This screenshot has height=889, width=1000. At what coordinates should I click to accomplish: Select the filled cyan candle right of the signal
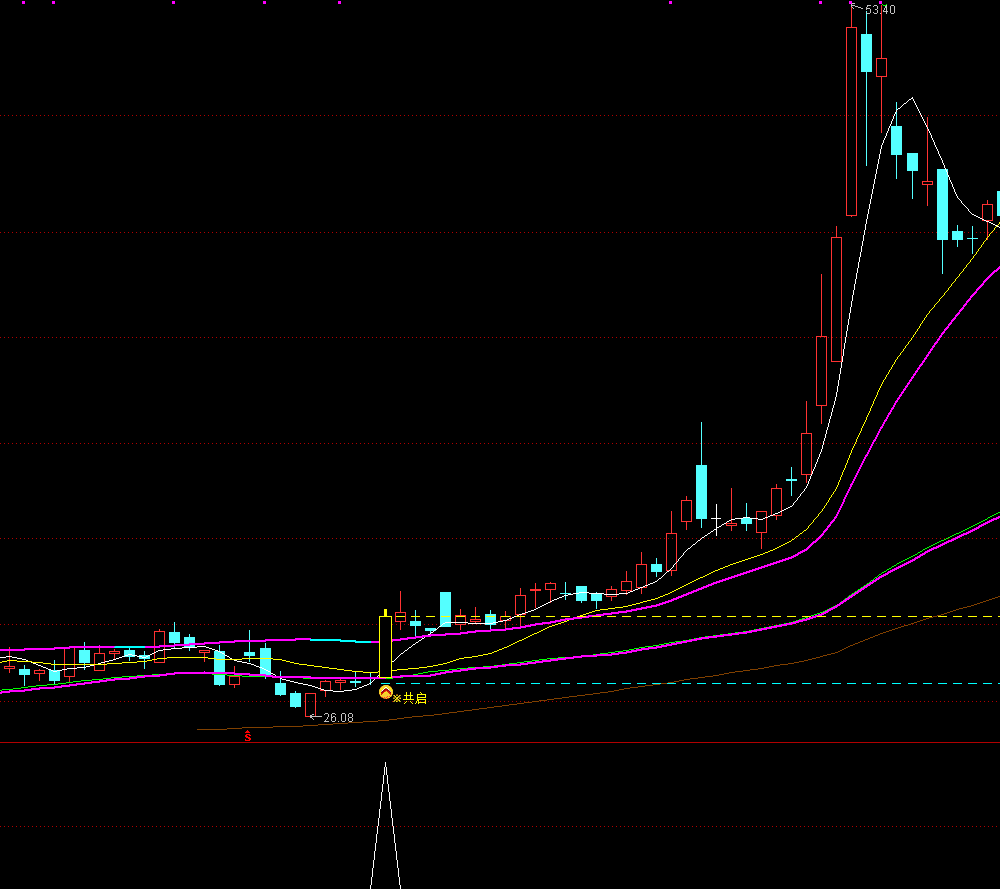click(445, 608)
